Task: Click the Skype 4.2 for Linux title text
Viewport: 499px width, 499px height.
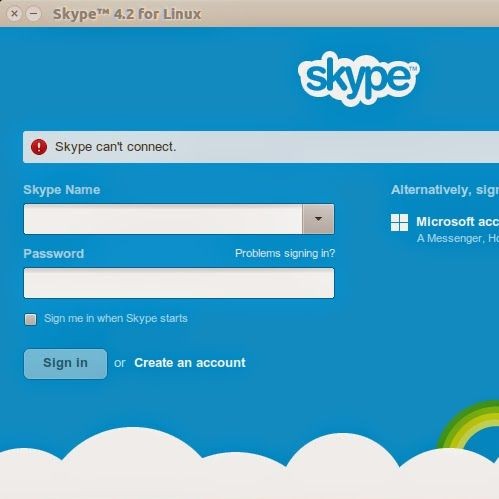Action: pyautogui.click(x=127, y=14)
